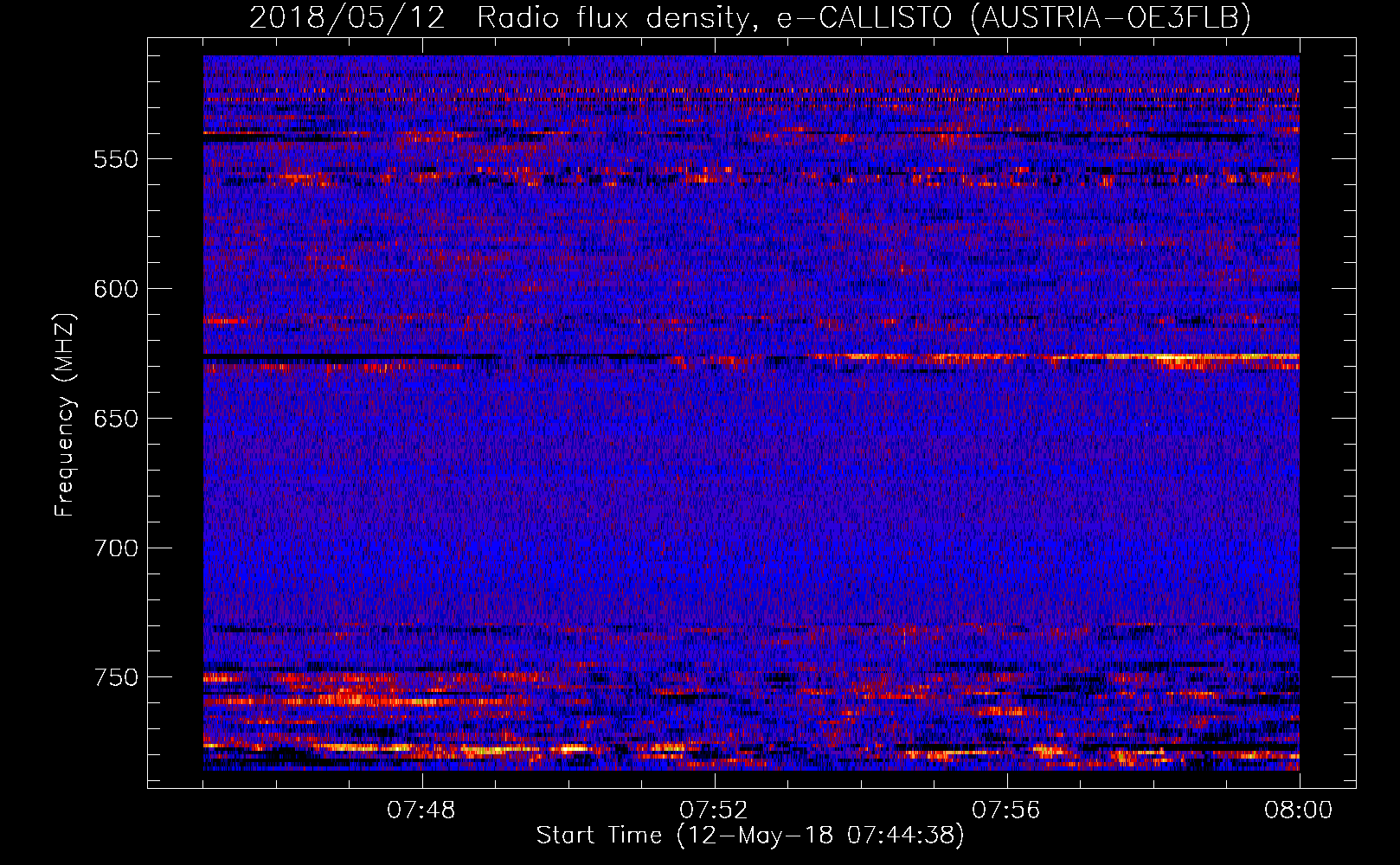Click the 07:52 time tick label
The height and width of the screenshot is (865, 1400).
(714, 811)
